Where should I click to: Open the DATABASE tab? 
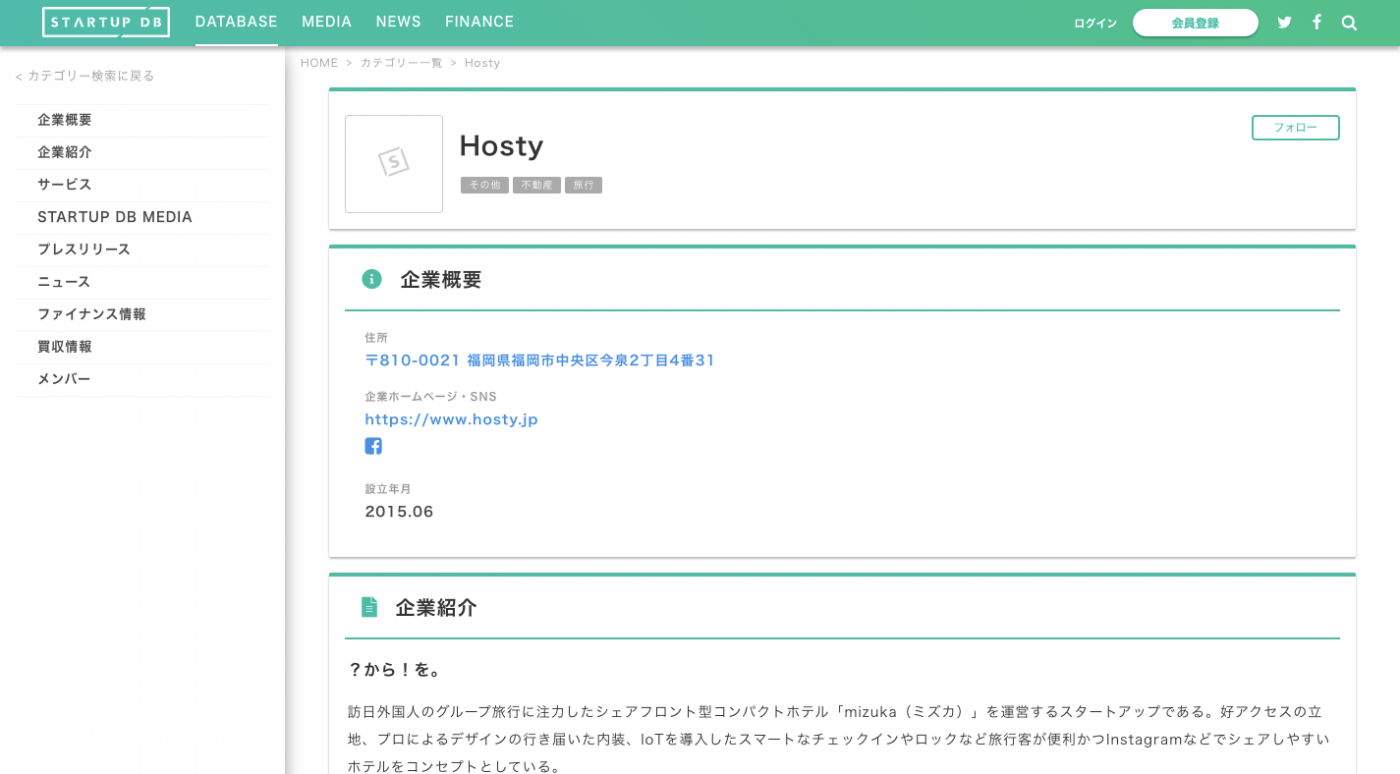236,22
